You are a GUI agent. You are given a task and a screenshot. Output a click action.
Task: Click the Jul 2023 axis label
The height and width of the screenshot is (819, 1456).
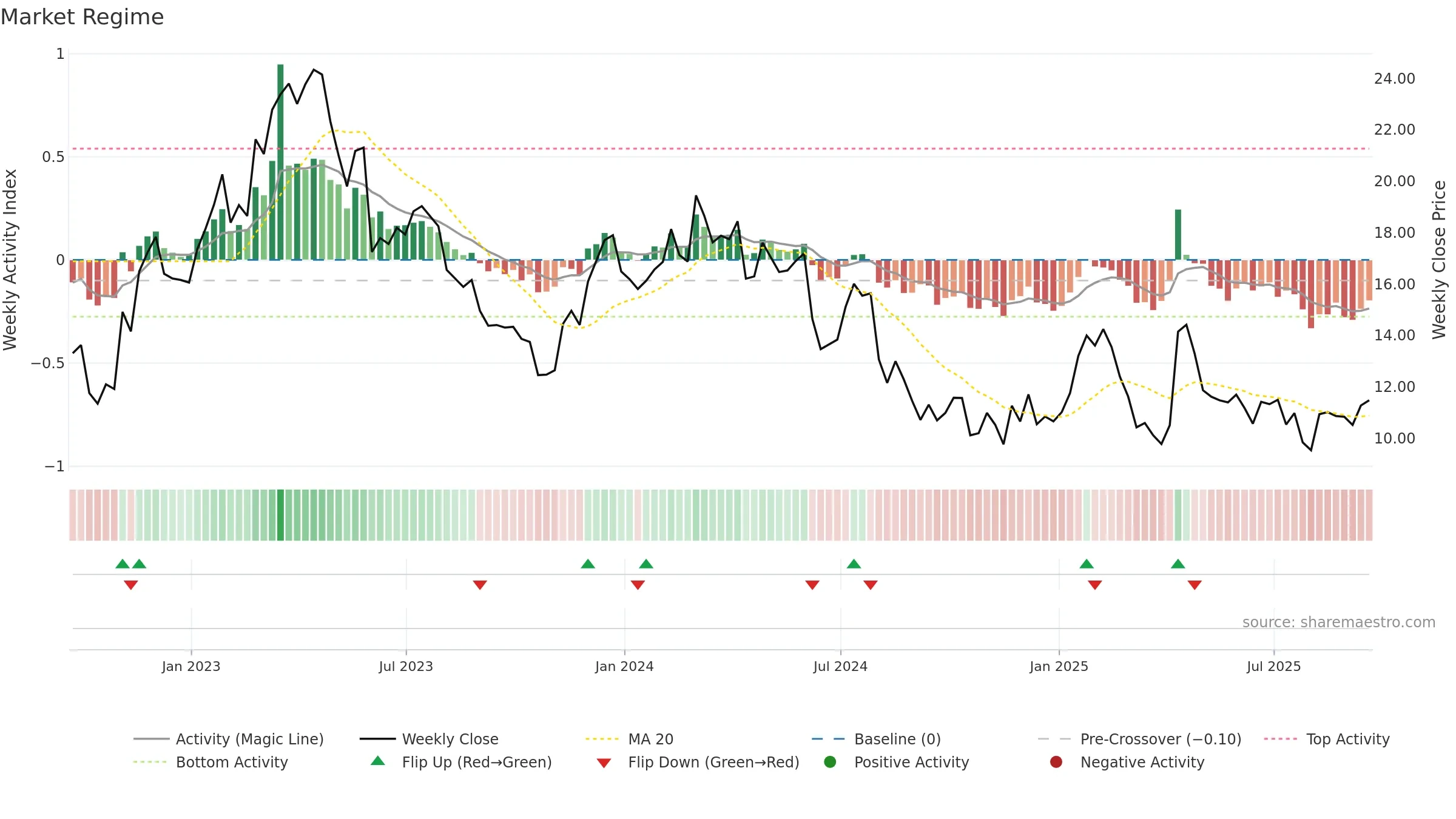pyautogui.click(x=406, y=666)
